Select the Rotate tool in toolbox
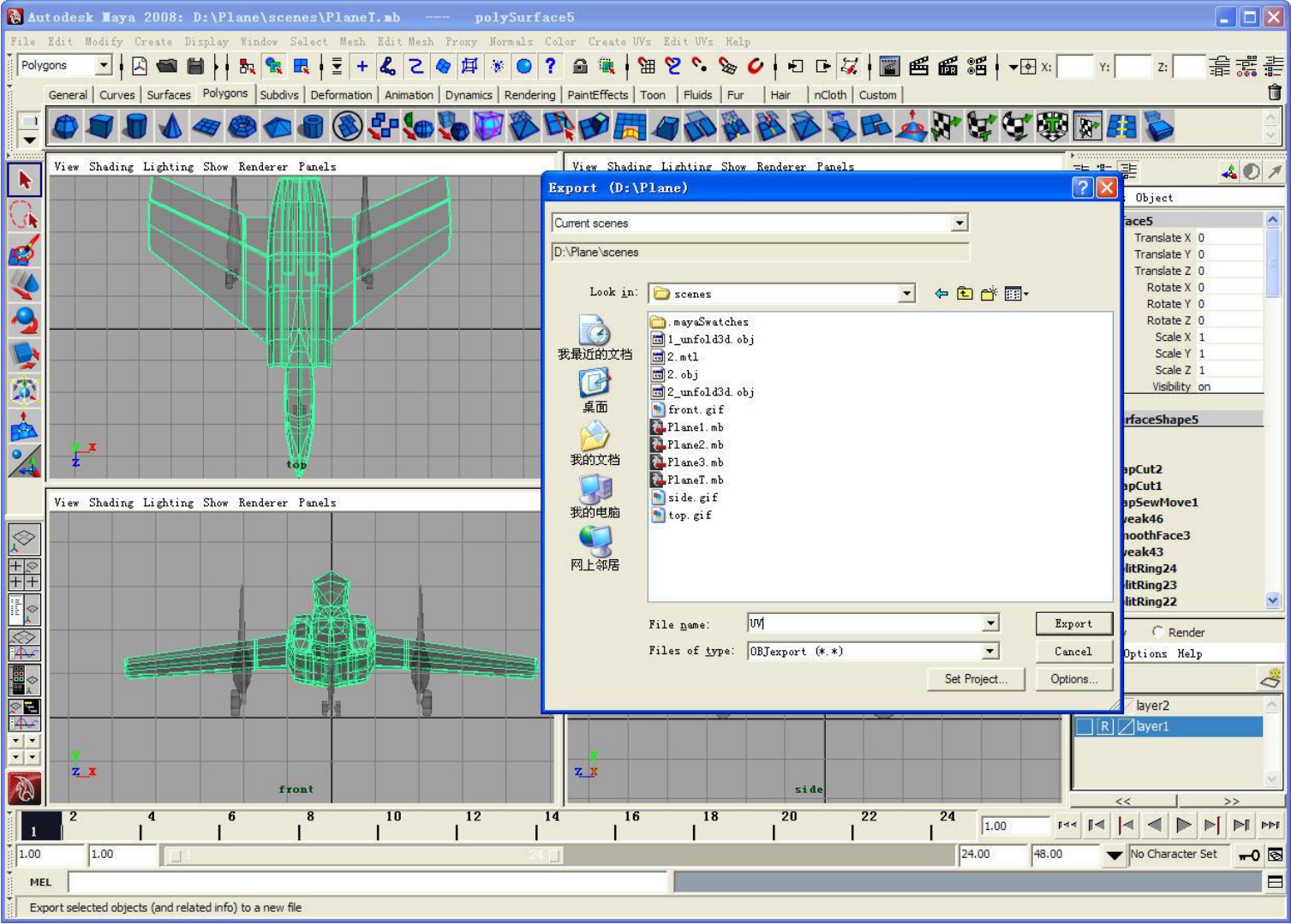The height and width of the screenshot is (924, 1291). pyautogui.click(x=24, y=320)
